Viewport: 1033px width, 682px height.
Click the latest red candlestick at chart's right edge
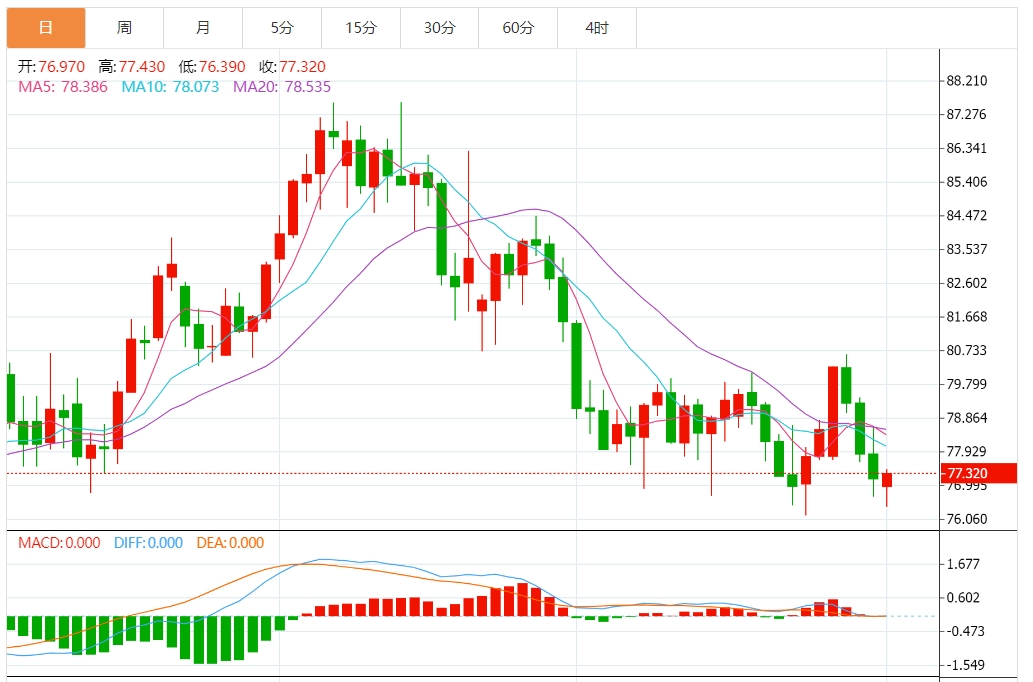[x=887, y=480]
